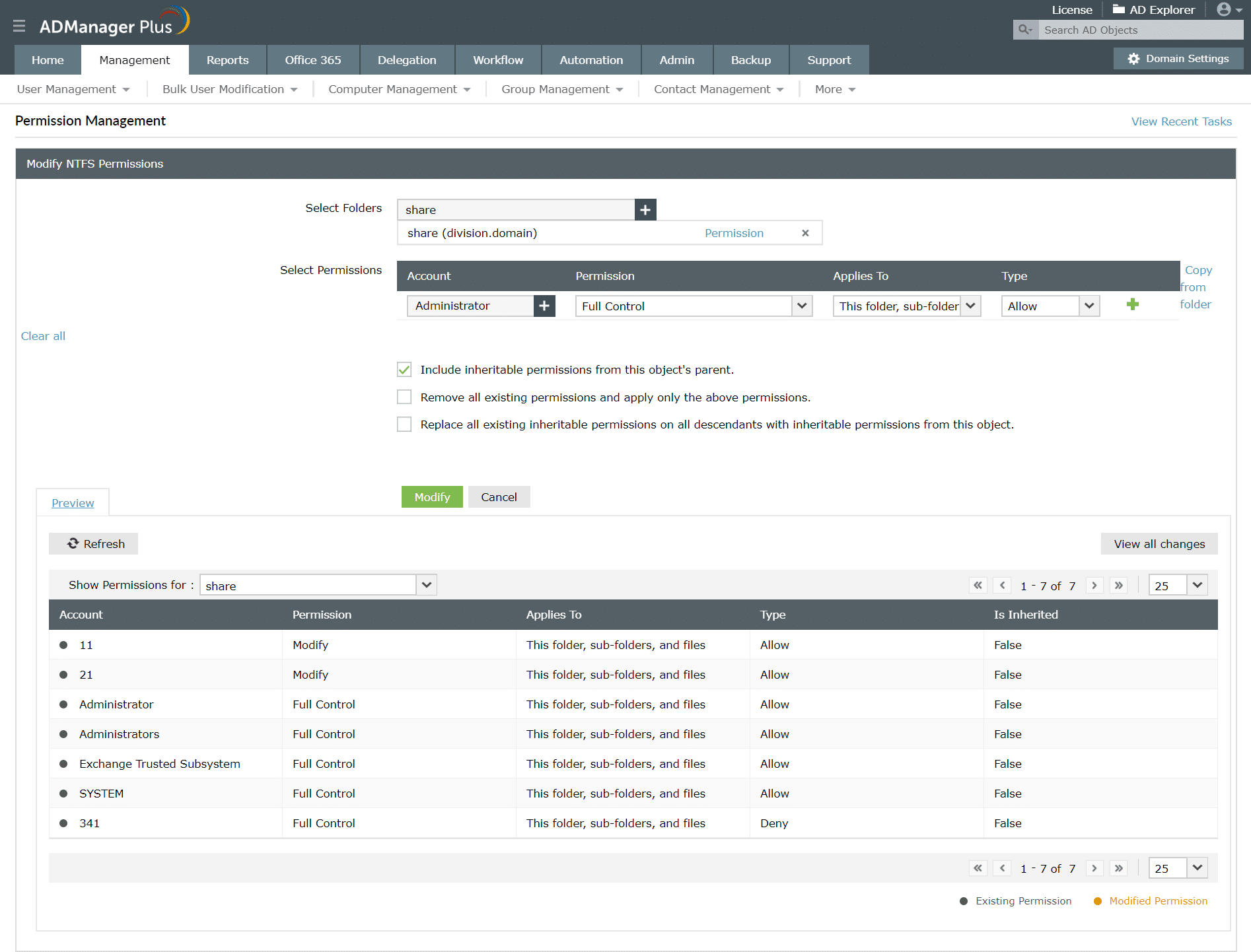Go to last page in top pagination
The image size is (1251, 952).
[x=1118, y=586]
